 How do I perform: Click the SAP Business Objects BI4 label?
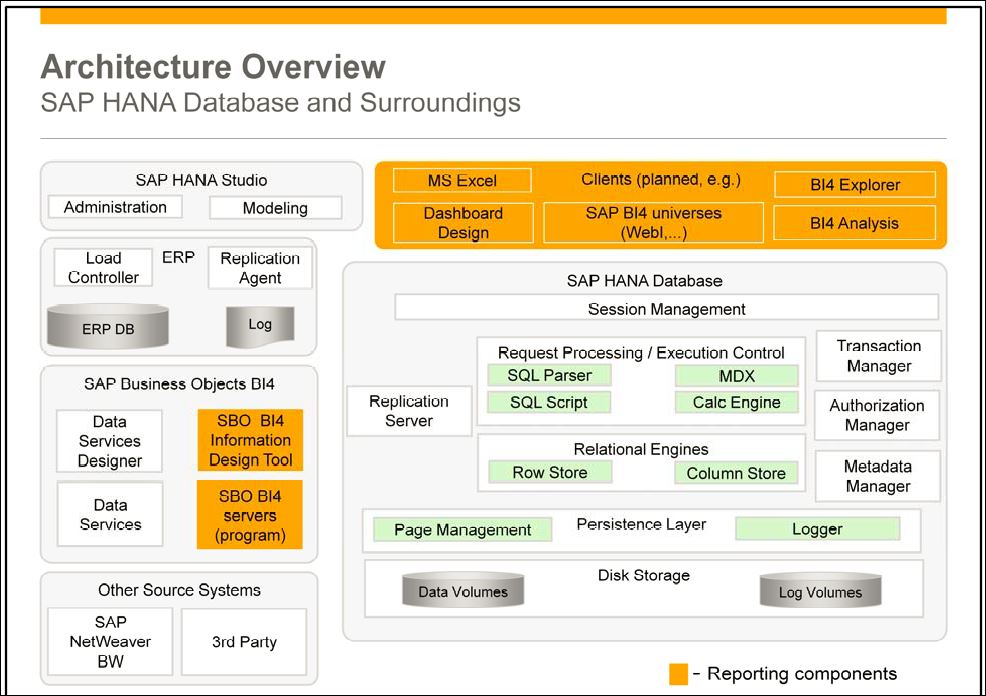179,384
